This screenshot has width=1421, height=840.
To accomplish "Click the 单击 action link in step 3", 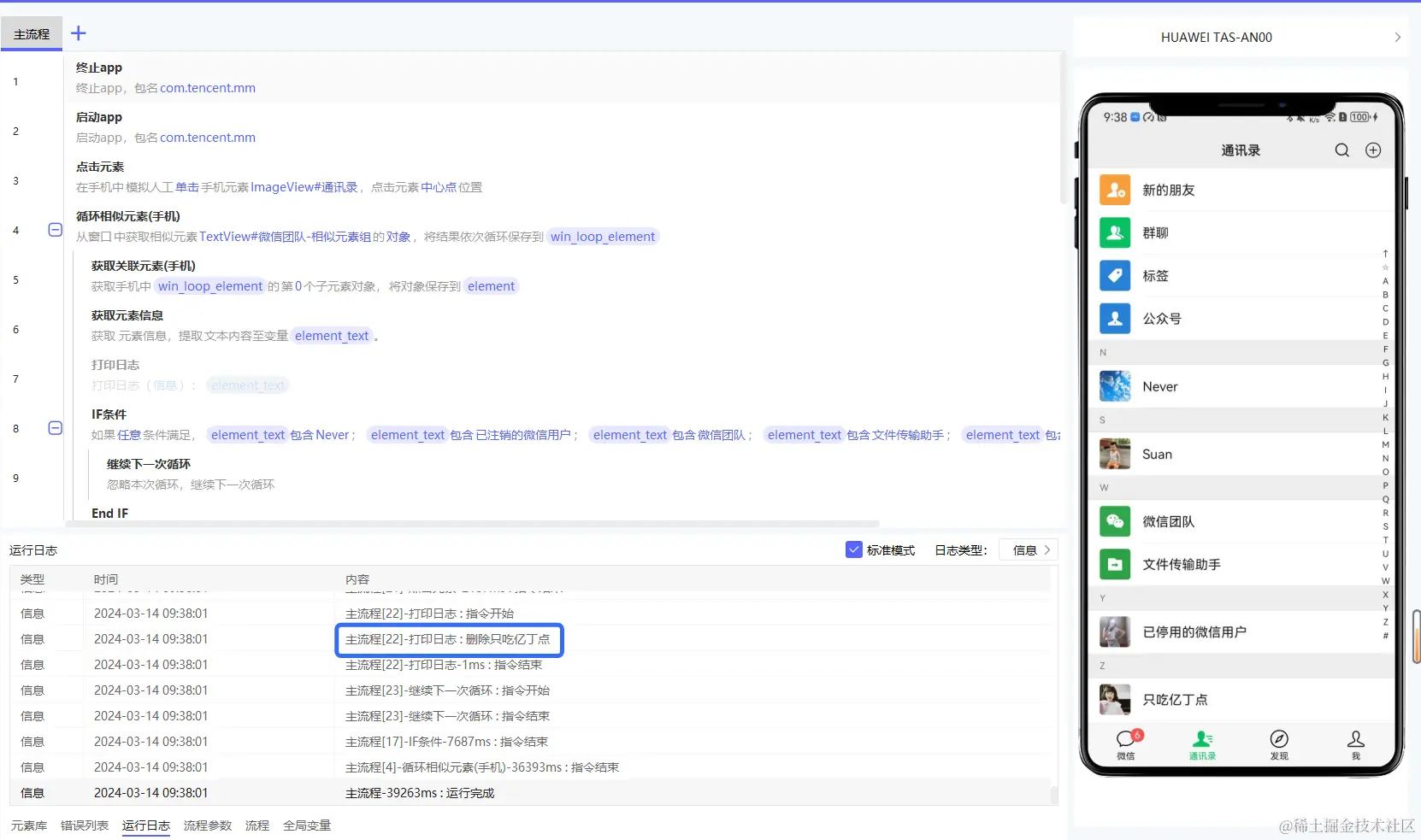I will click(187, 187).
